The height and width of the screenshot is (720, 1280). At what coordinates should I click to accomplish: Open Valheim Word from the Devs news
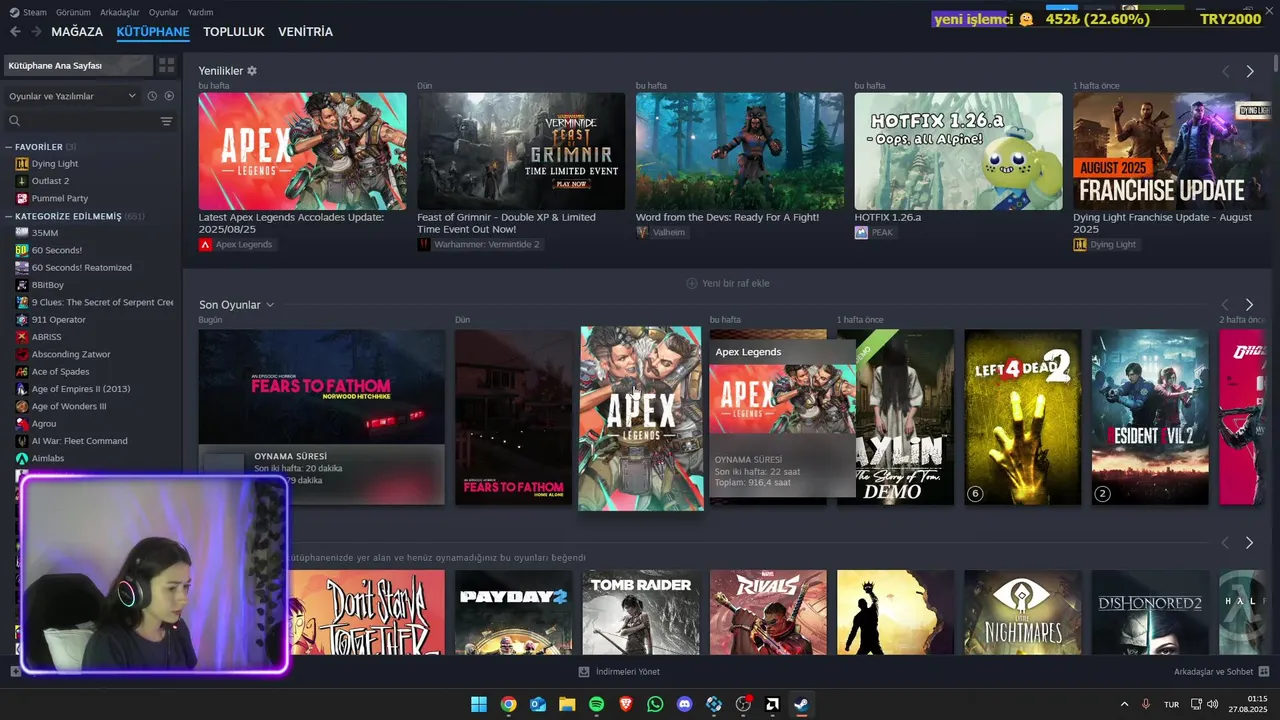click(x=740, y=151)
